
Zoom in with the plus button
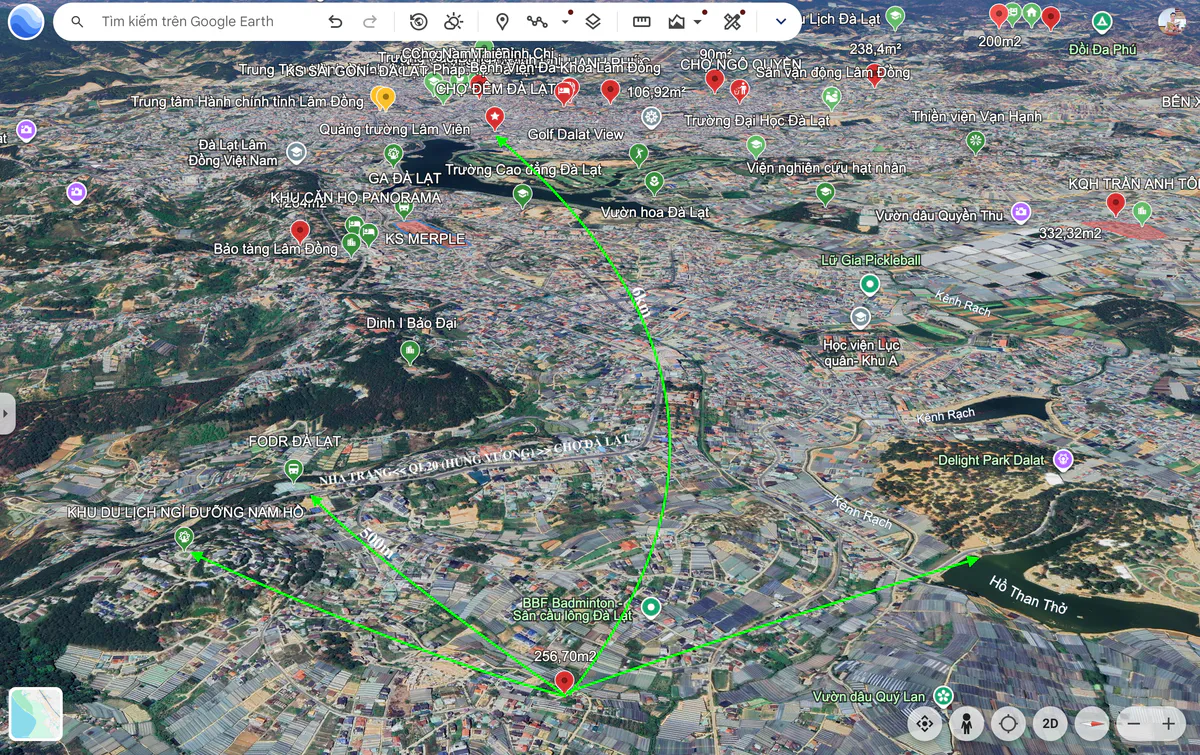pyautogui.click(x=1168, y=723)
